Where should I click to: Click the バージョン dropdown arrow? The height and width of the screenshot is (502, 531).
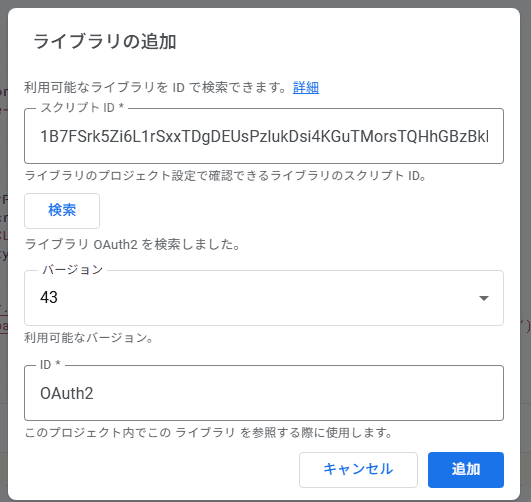coord(484,298)
